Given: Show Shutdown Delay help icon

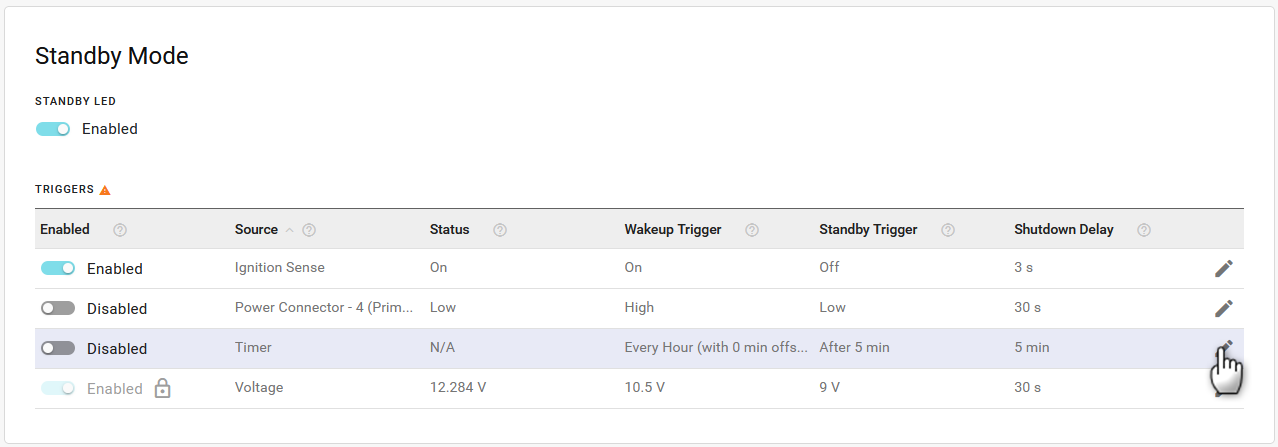Looking at the screenshot, I should click(1144, 230).
